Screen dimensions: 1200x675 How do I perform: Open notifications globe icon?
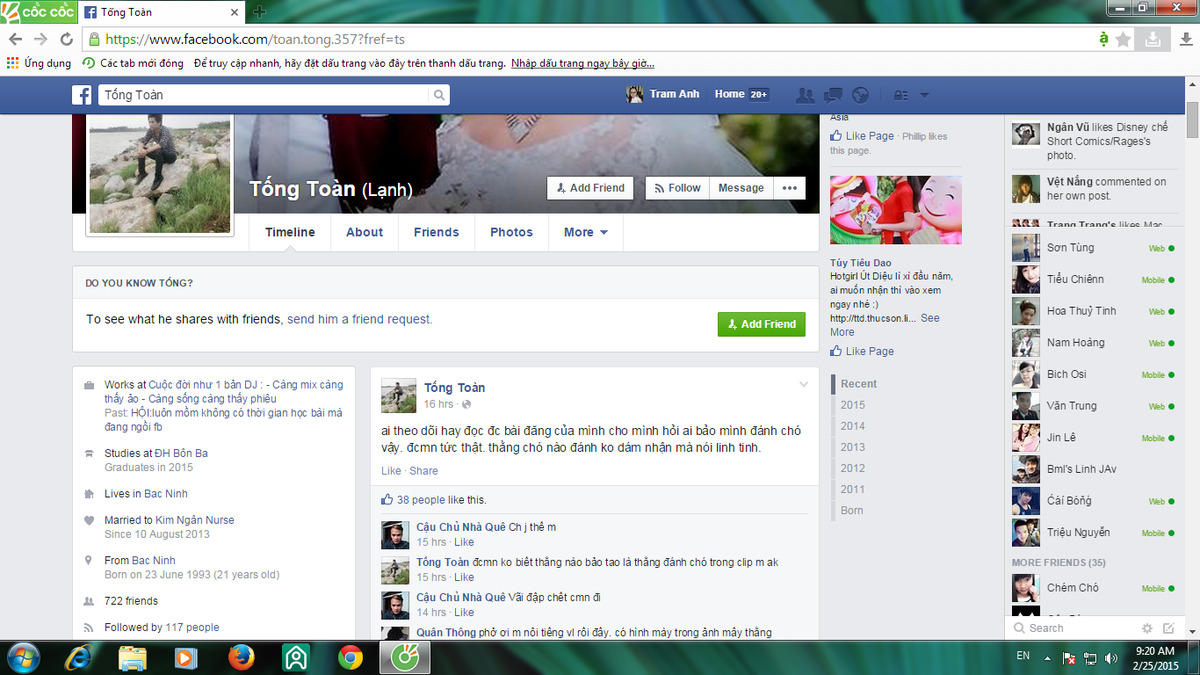click(x=860, y=95)
